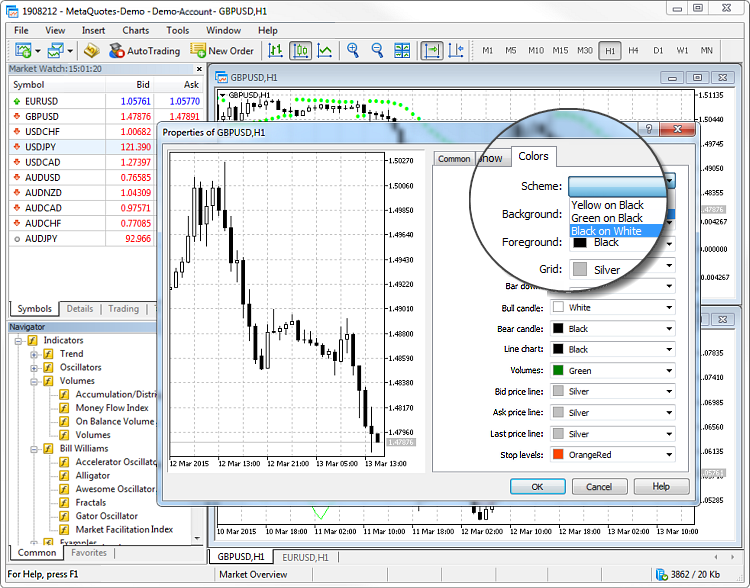Select the H4 timeframe

[x=633, y=50]
